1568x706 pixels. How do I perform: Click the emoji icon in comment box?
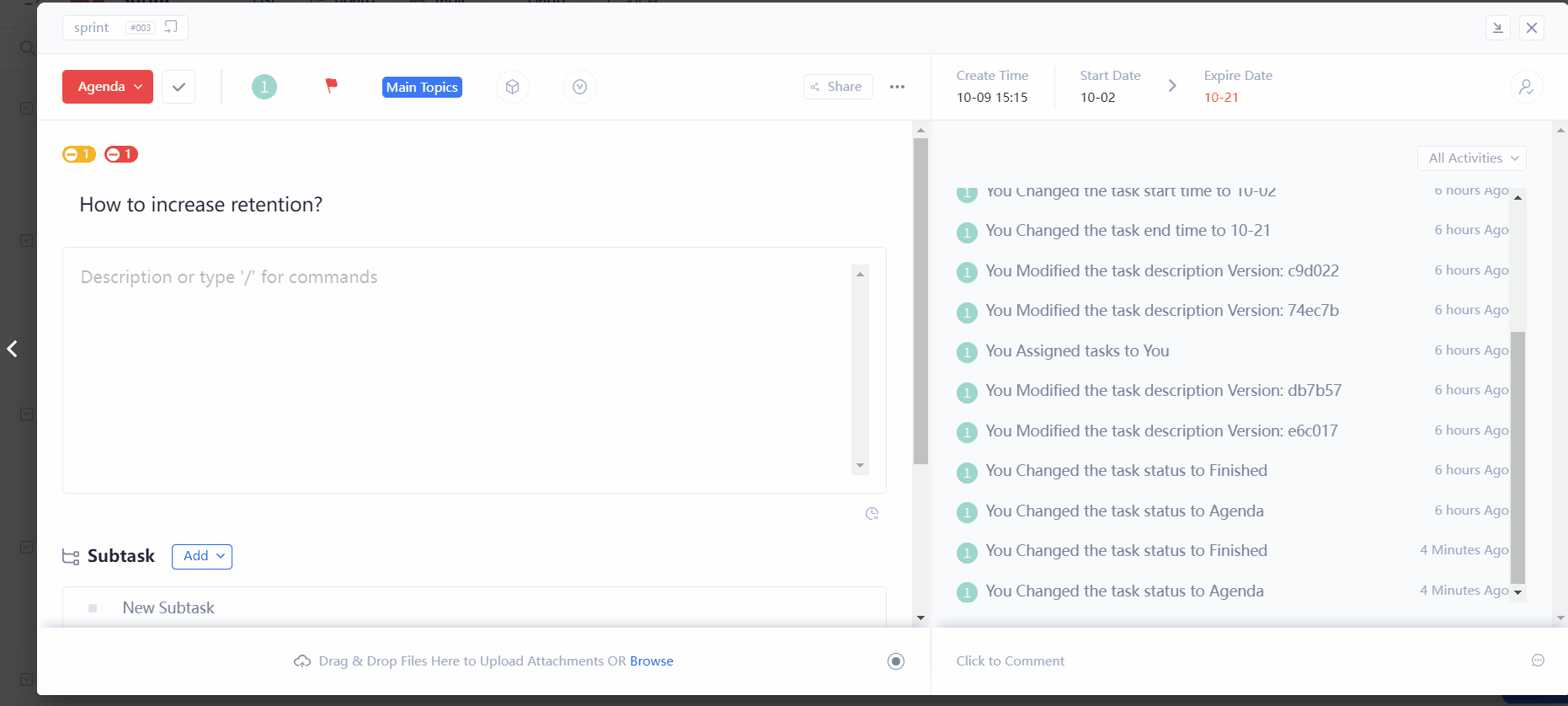pyautogui.click(x=1538, y=661)
